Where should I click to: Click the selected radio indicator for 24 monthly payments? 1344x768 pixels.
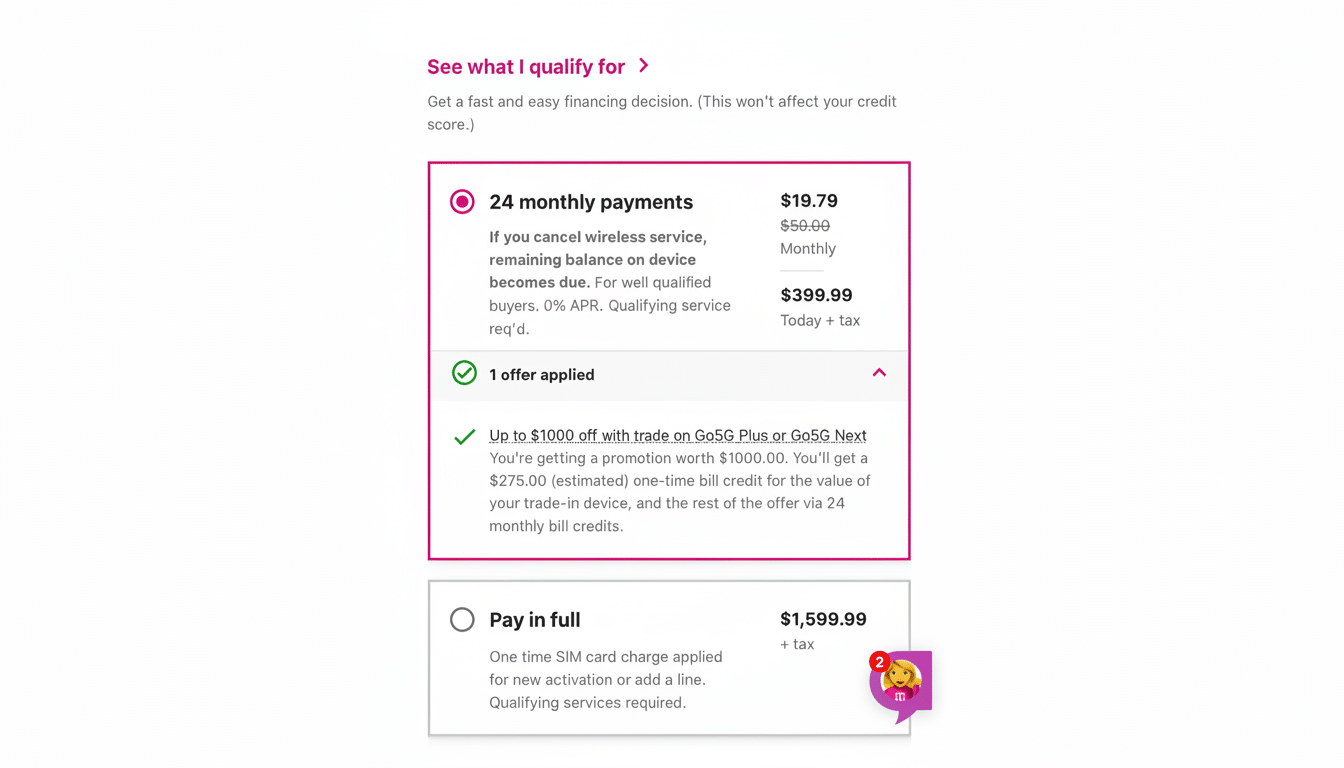click(462, 201)
